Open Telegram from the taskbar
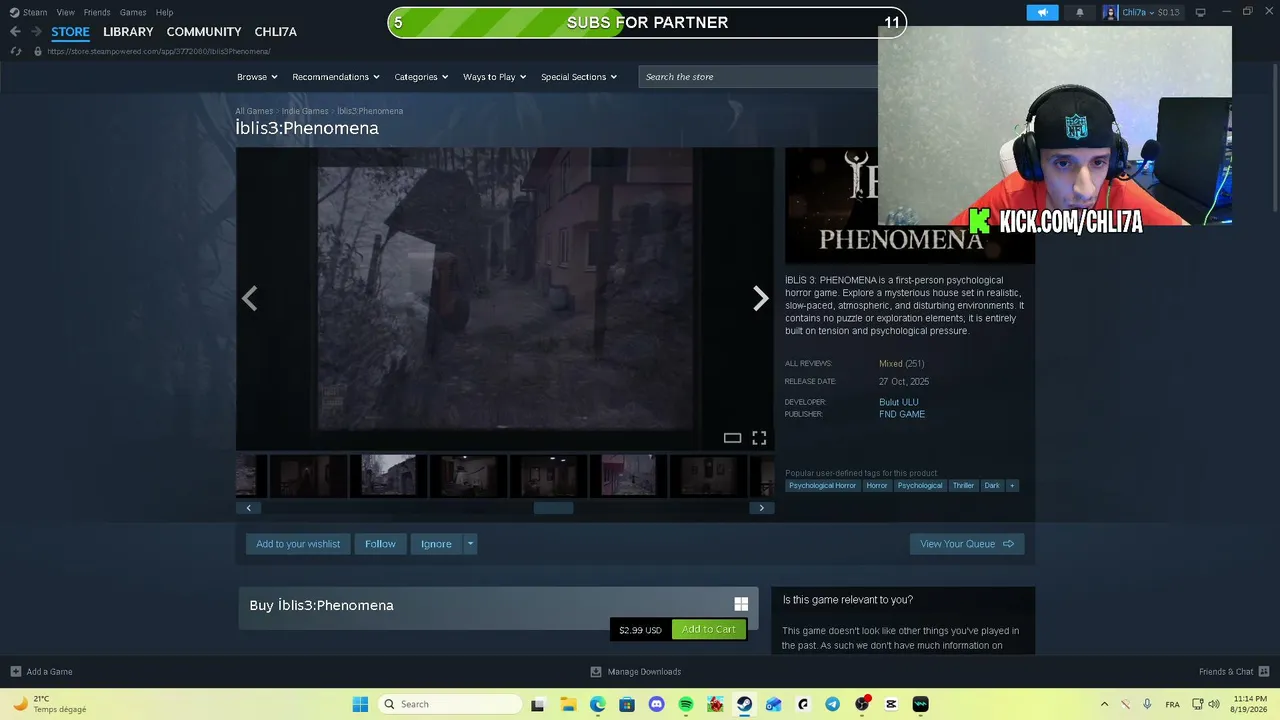Image resolution: width=1280 pixels, height=720 pixels. click(x=832, y=704)
